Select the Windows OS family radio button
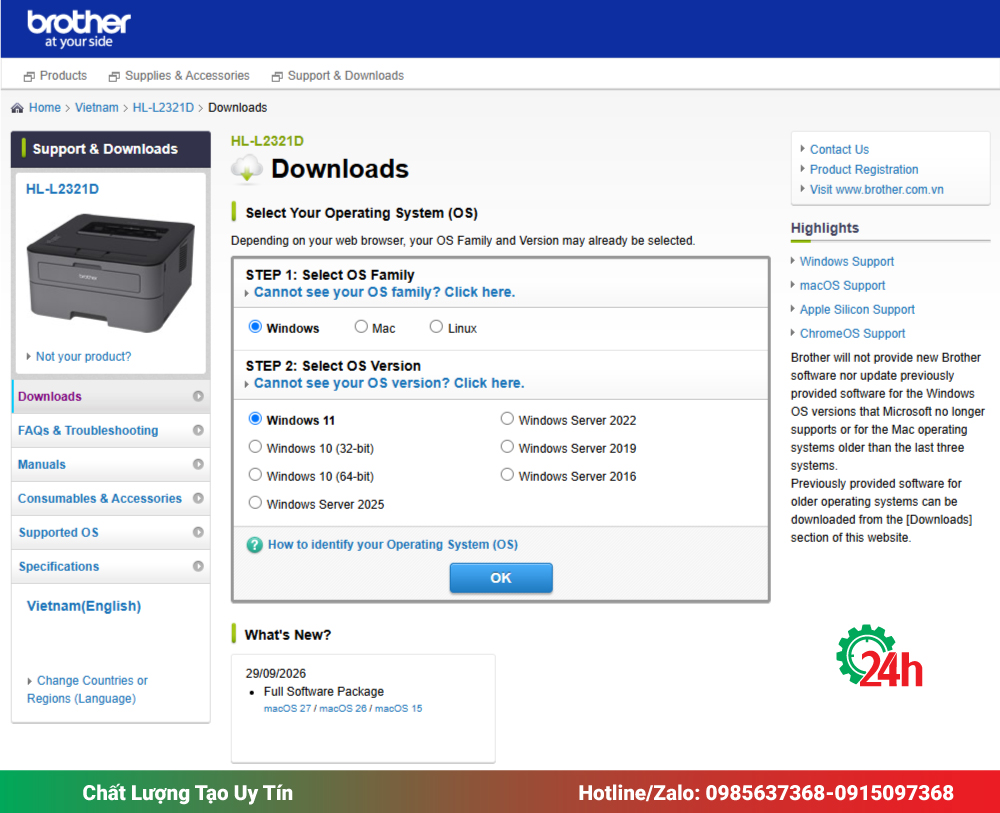Viewport: 1000px width, 813px height. tap(255, 327)
